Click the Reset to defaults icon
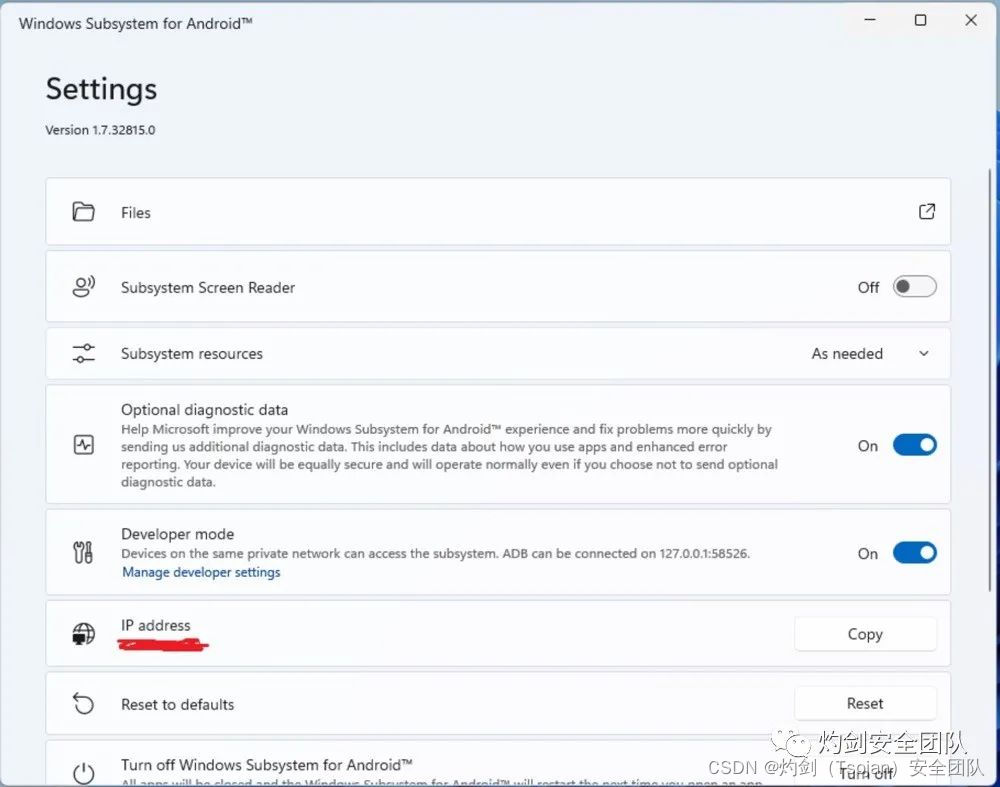The width and height of the screenshot is (1000, 787). [84, 704]
